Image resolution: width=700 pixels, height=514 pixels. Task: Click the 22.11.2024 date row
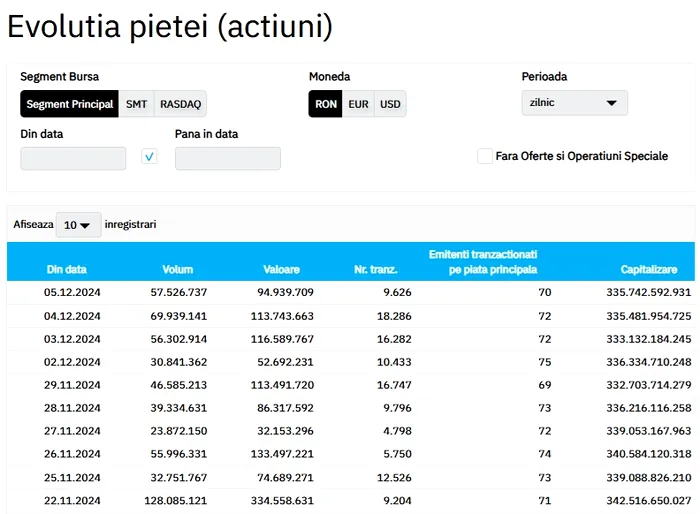72,500
